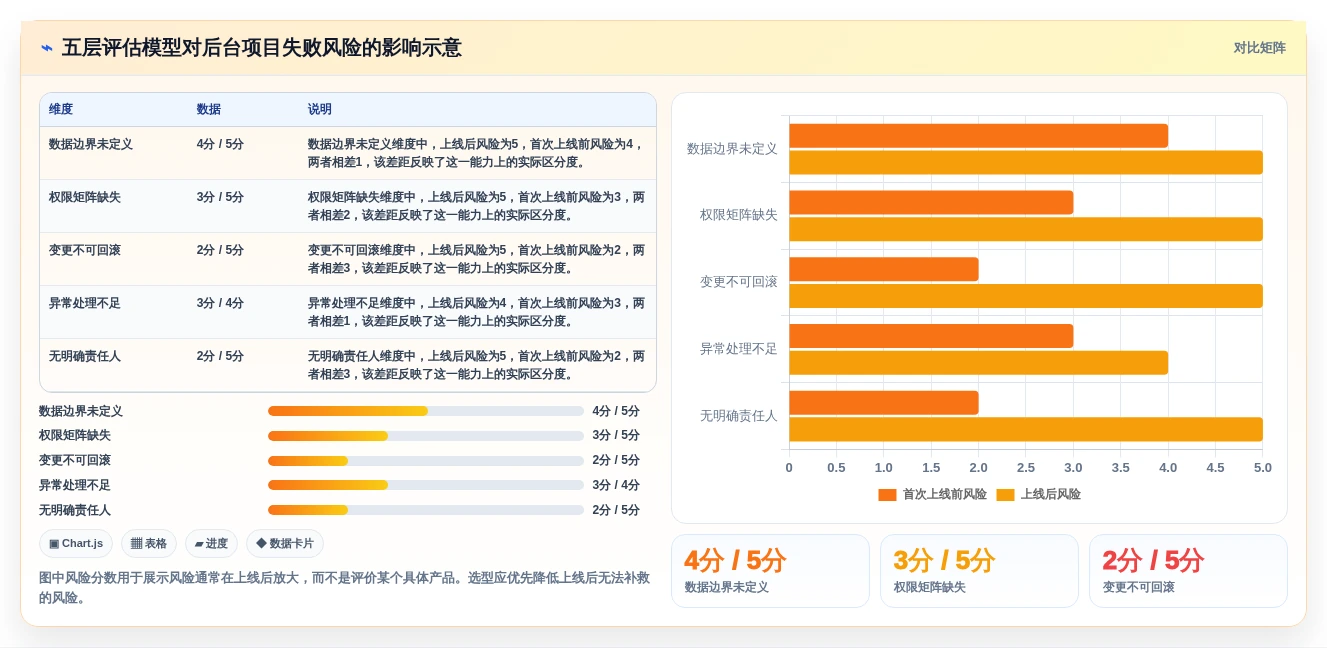
Task: Select the 数据卡片 tag chip
Action: tap(285, 544)
